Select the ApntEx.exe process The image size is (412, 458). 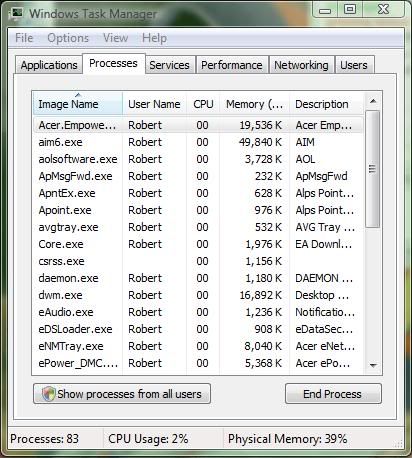point(198,193)
